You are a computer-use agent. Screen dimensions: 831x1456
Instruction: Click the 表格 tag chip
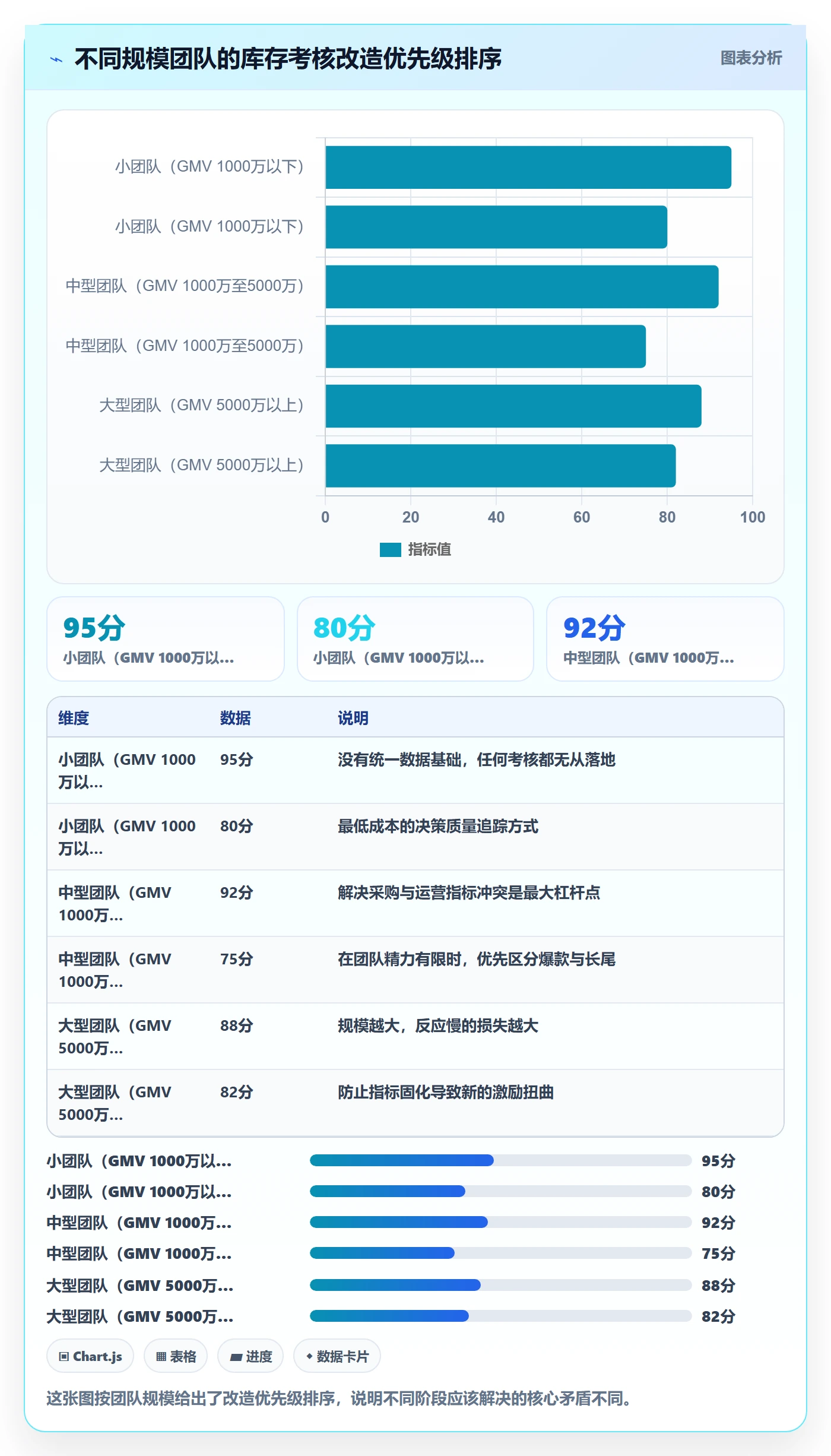pos(176,1356)
